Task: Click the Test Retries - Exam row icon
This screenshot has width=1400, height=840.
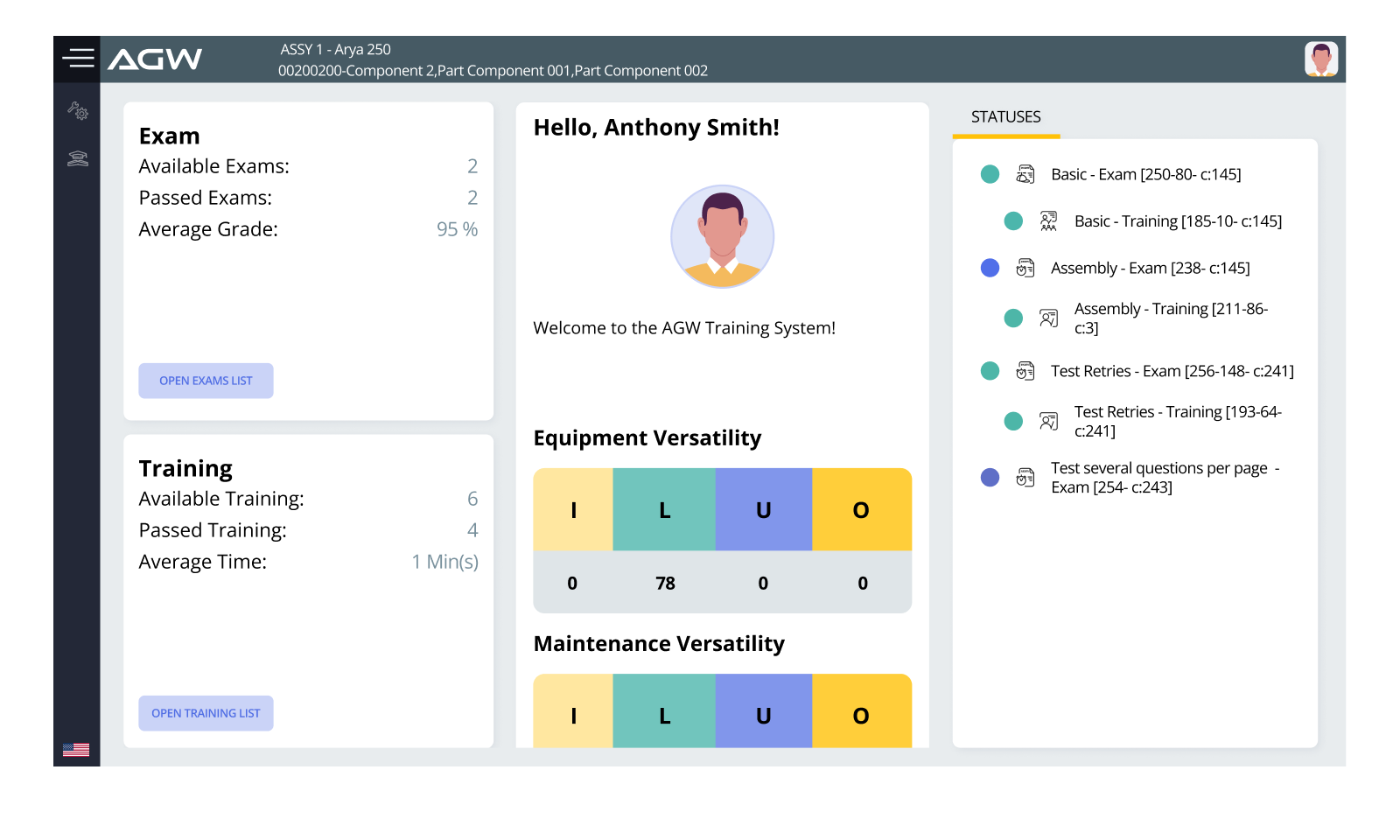Action: click(x=1025, y=371)
